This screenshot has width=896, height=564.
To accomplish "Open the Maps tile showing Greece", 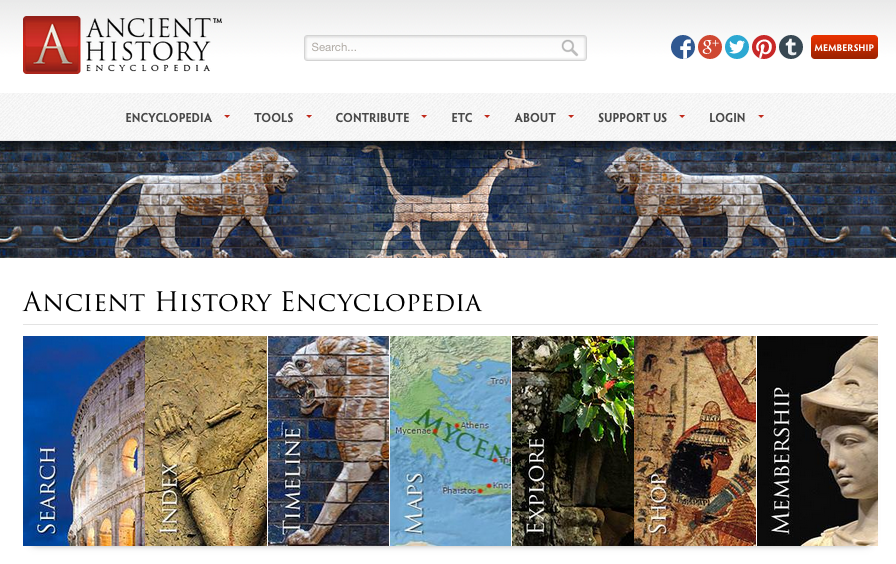I will [450, 441].
